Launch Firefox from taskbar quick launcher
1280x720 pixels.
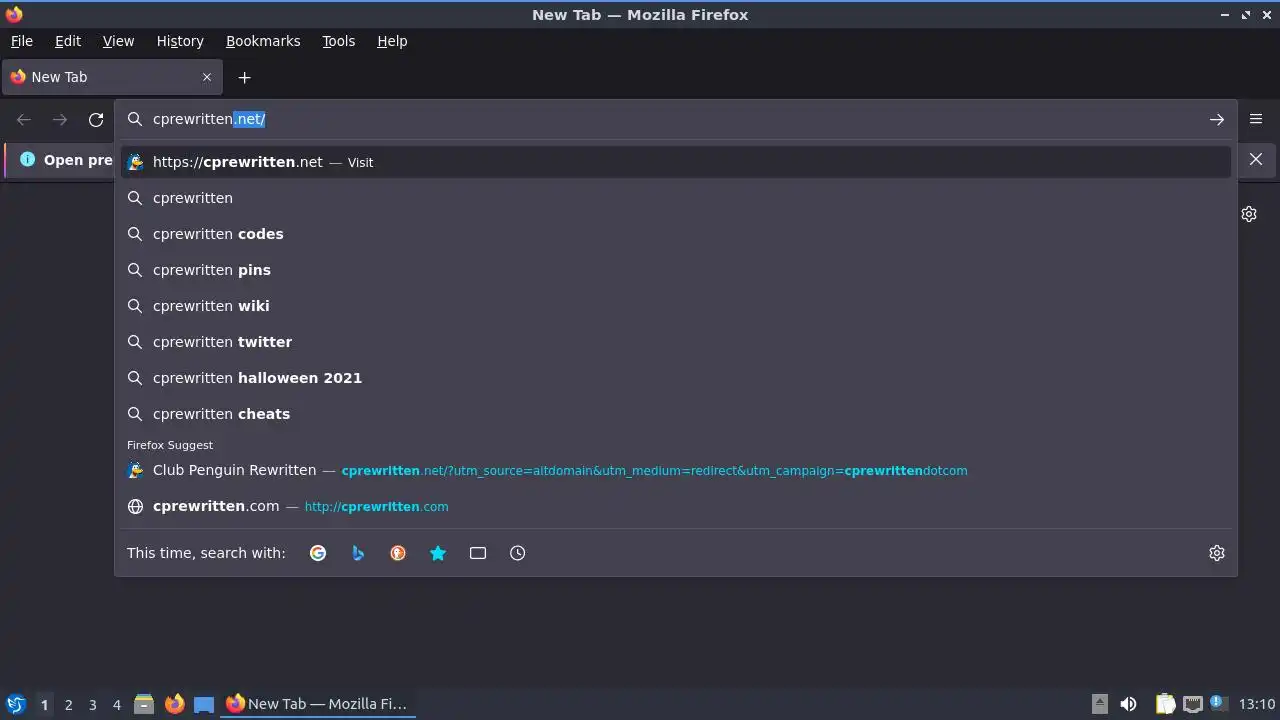point(174,704)
